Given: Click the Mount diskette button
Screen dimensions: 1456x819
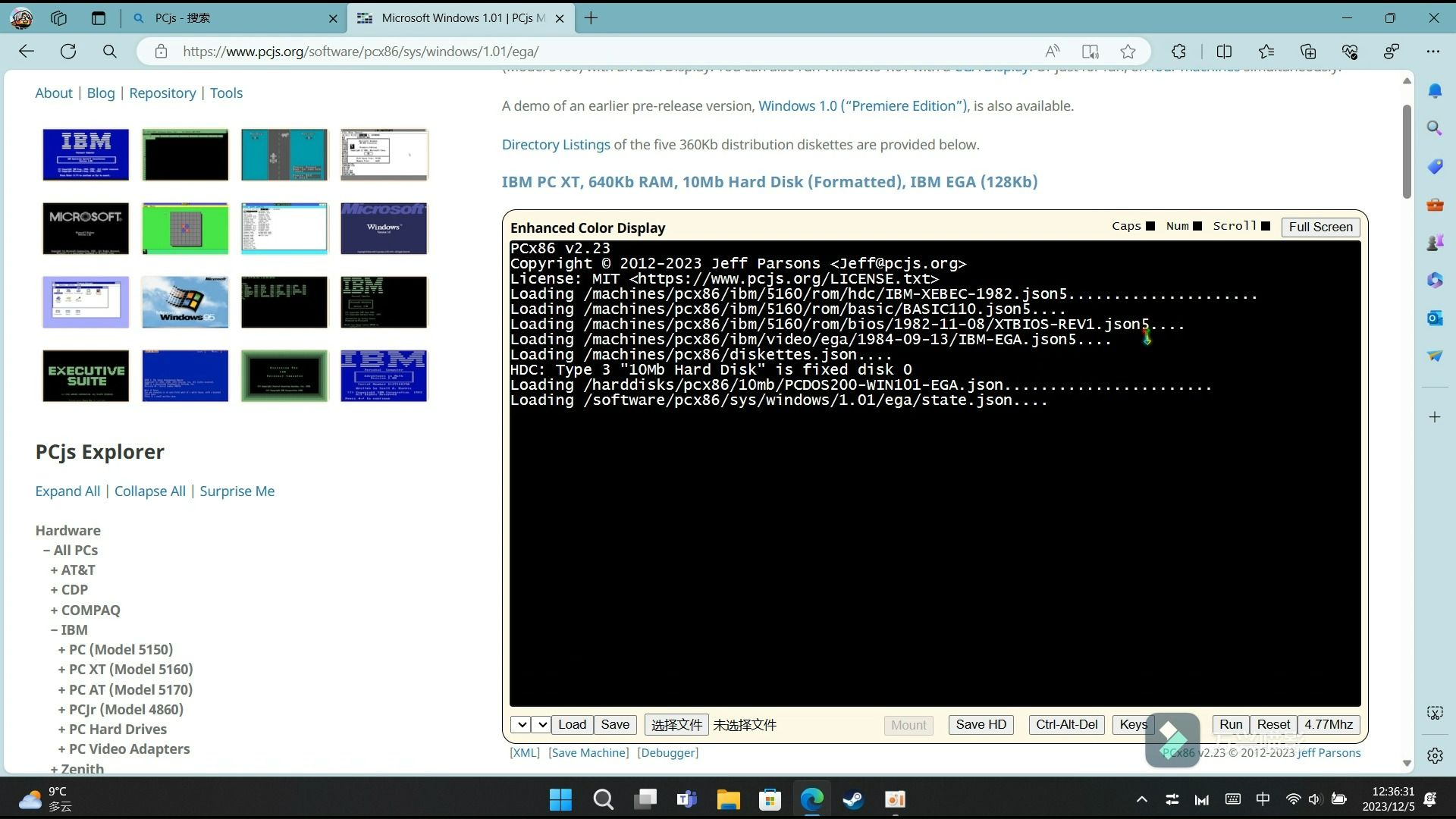Looking at the screenshot, I should [x=907, y=725].
